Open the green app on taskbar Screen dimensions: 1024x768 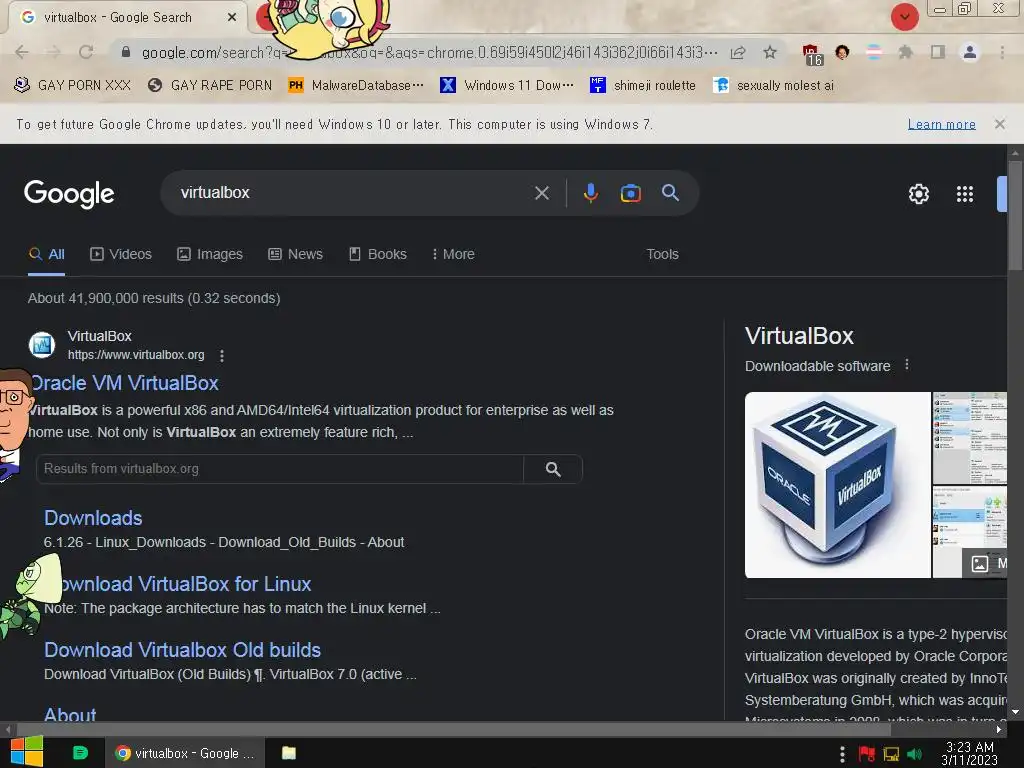coord(80,753)
